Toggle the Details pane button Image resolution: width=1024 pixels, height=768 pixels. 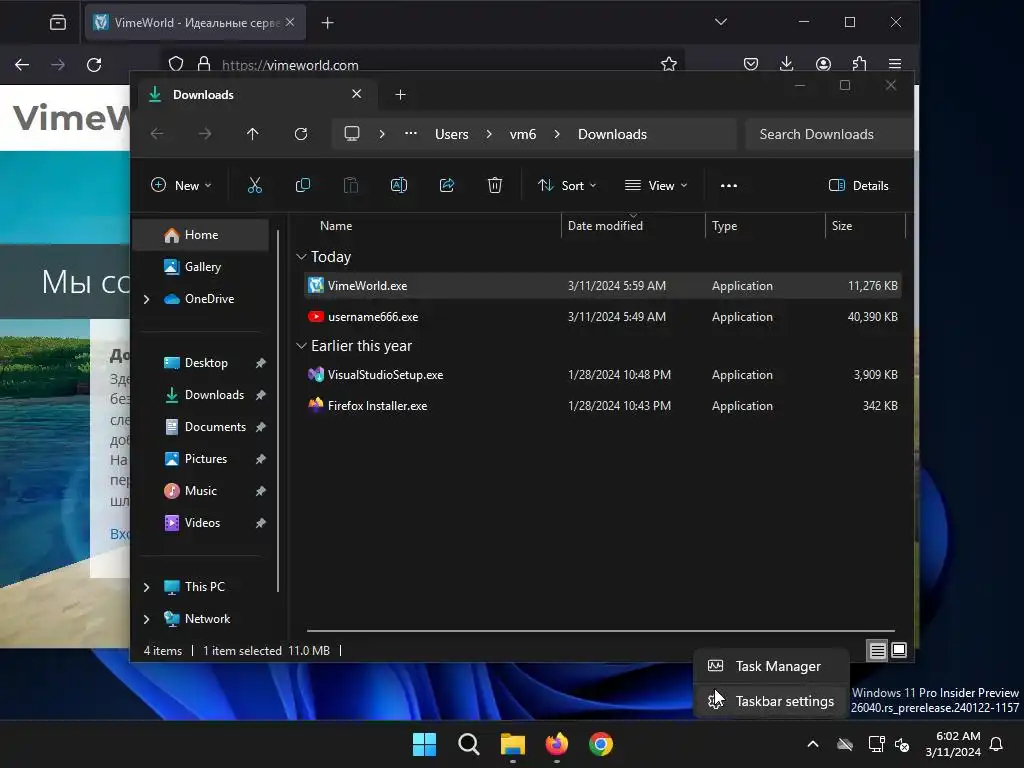pos(859,185)
